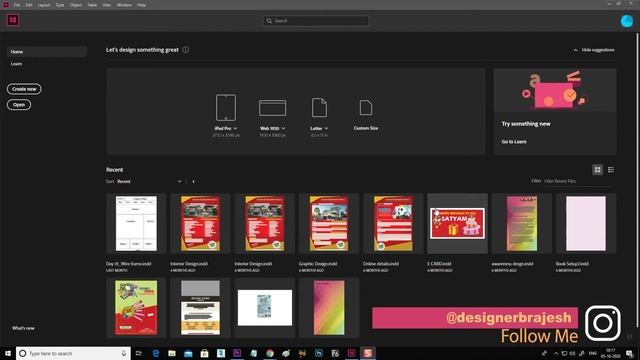Open File Explorer from the taskbar
Image resolution: width=640 pixels, height=360 pixels.
[172, 353]
